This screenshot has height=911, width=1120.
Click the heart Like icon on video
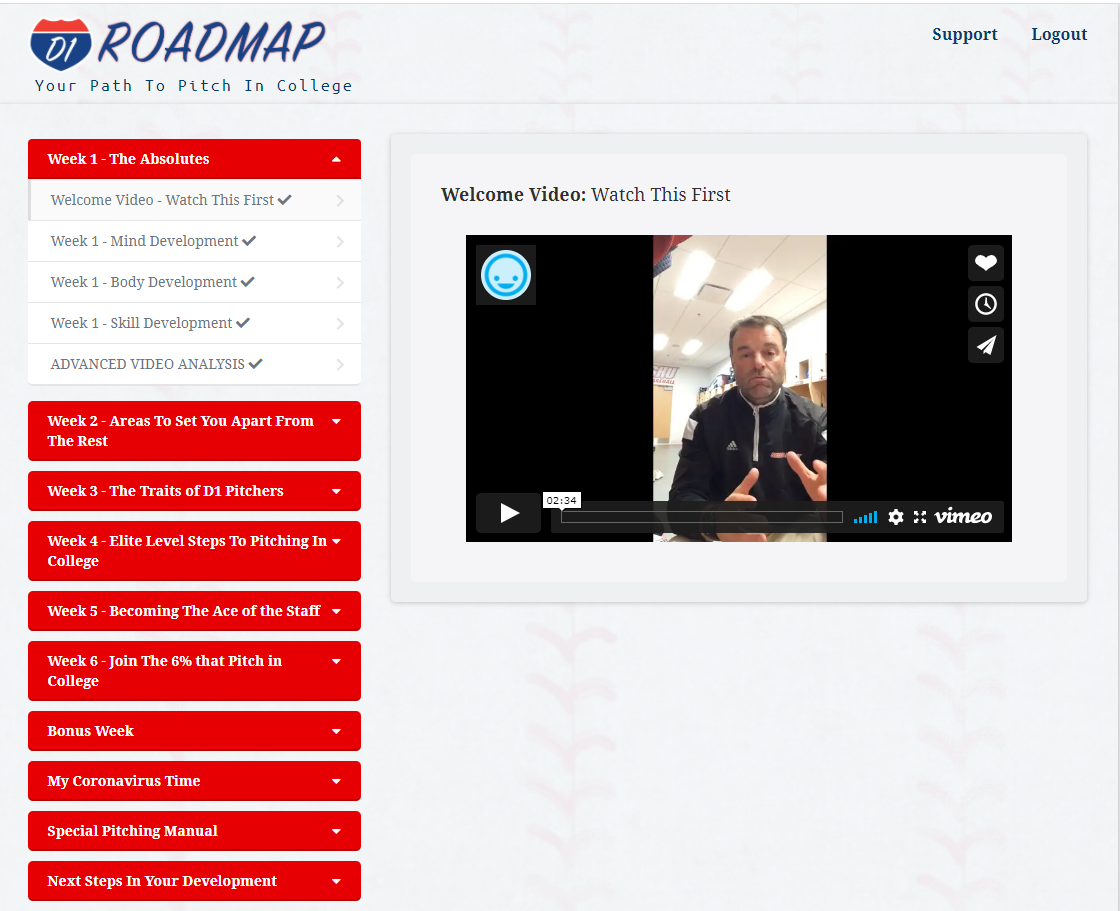tap(985, 263)
